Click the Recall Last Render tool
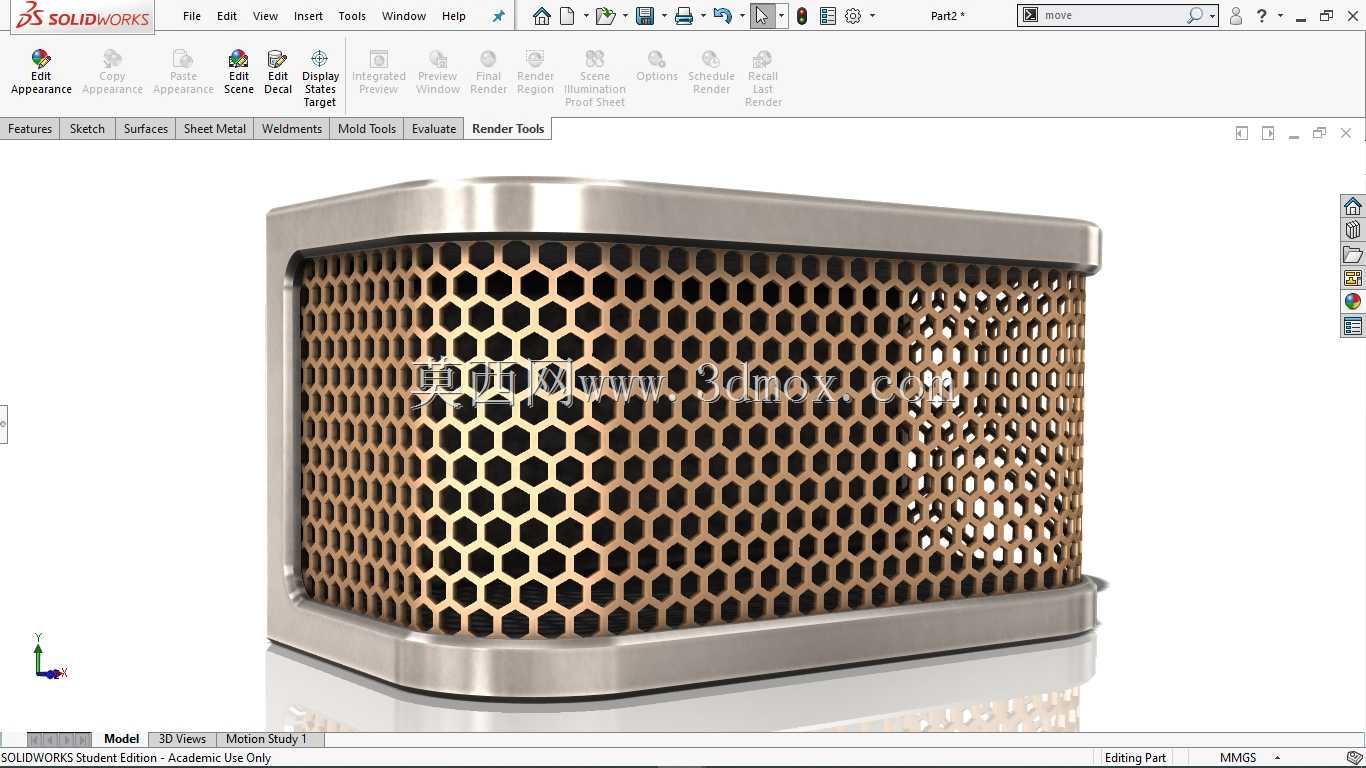1366x768 pixels. click(763, 79)
